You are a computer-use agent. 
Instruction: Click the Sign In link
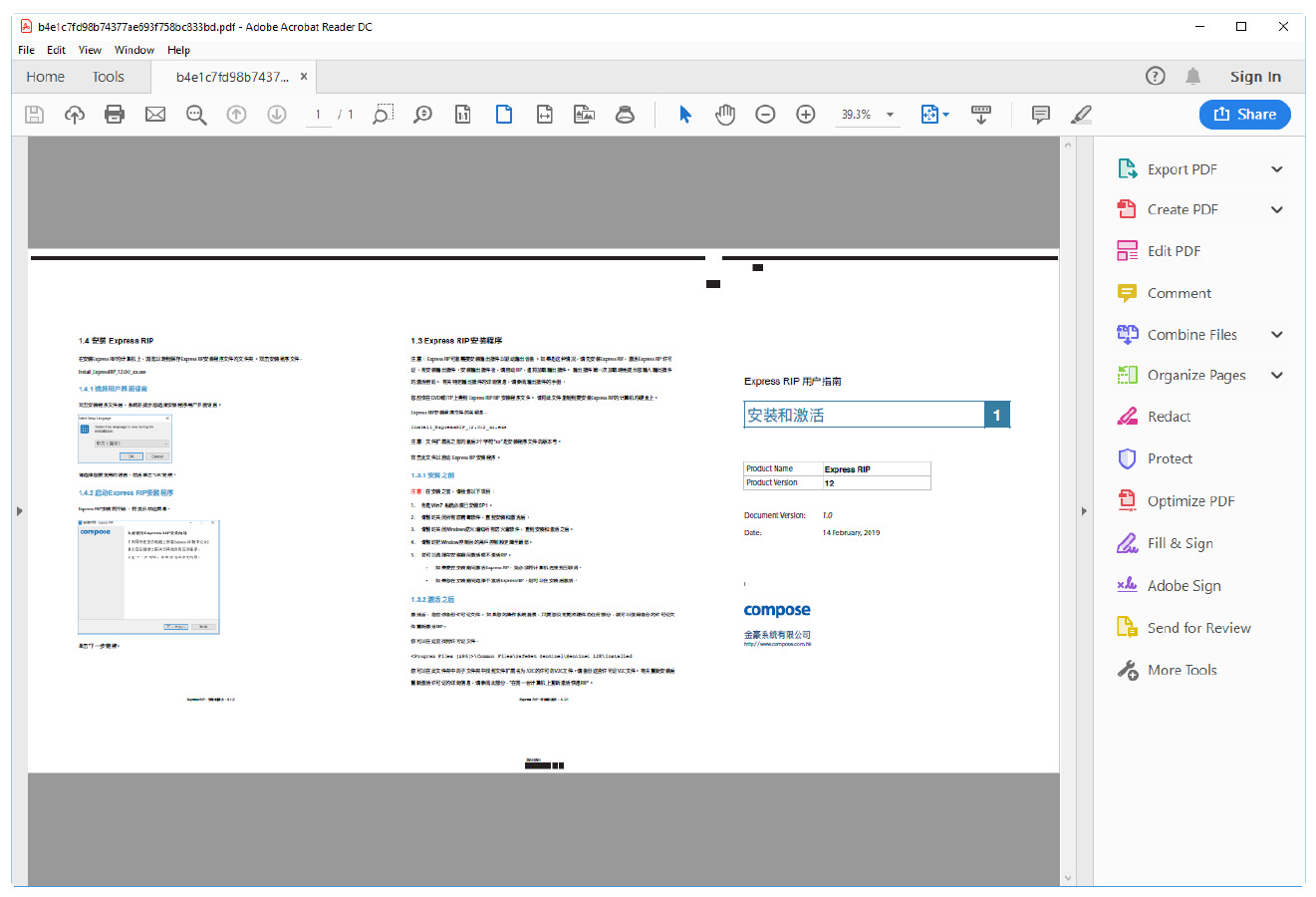[x=1255, y=77]
